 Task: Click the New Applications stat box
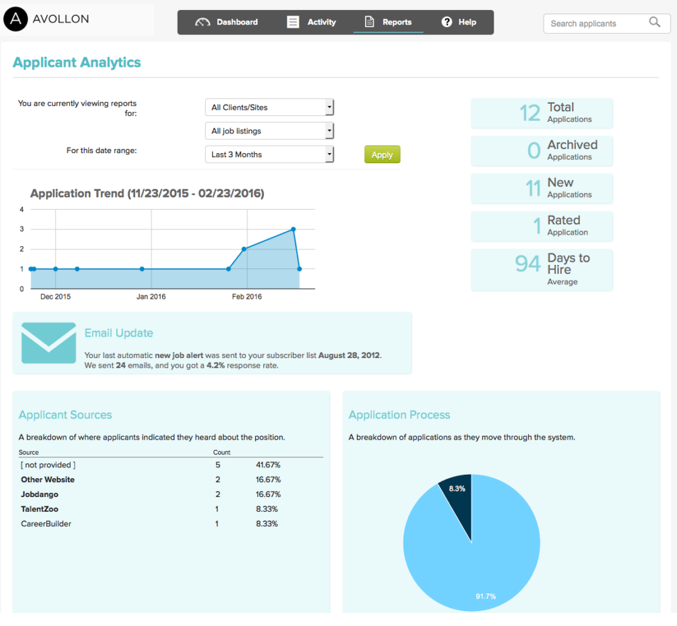point(542,188)
